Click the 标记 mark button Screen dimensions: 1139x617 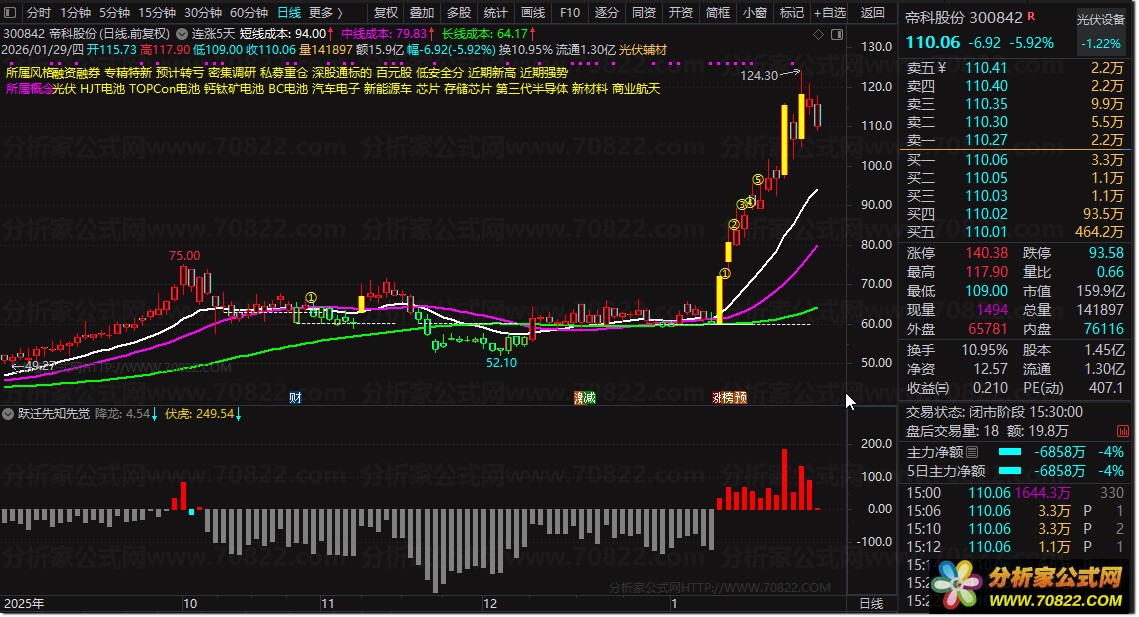pyautogui.click(x=792, y=12)
